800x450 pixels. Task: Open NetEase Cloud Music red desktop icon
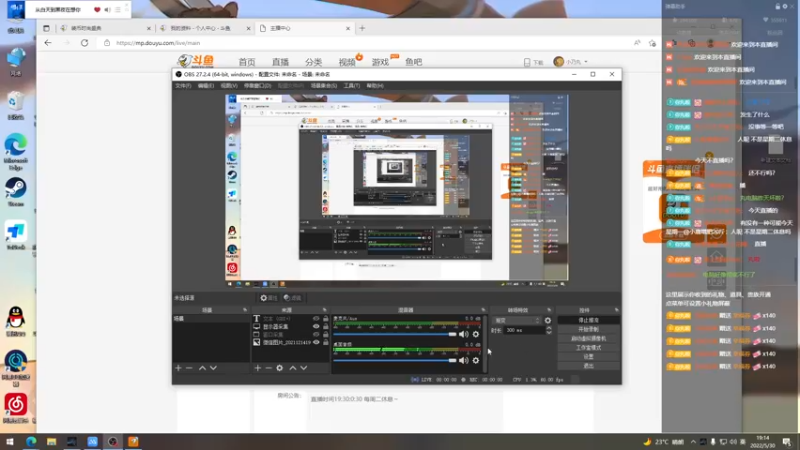[x=16, y=408]
